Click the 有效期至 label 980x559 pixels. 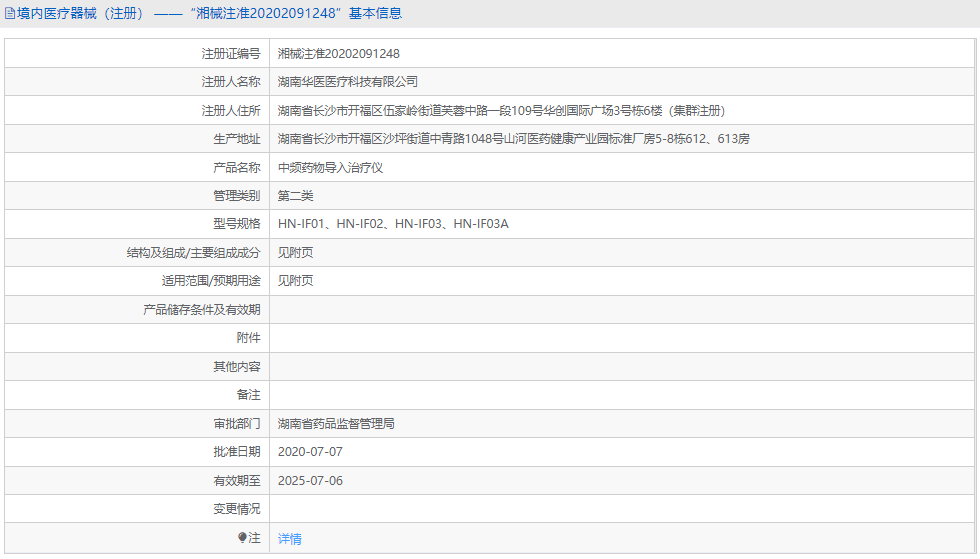click(x=237, y=481)
